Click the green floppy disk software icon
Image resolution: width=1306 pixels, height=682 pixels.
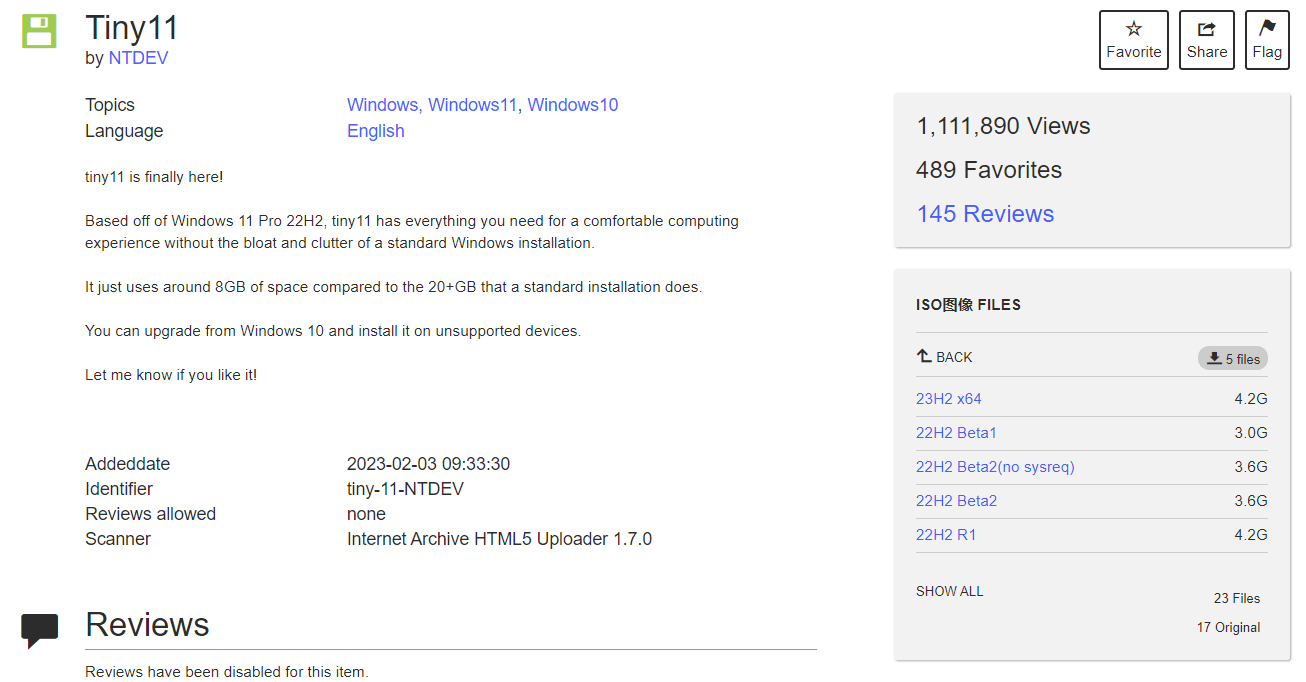(40, 31)
